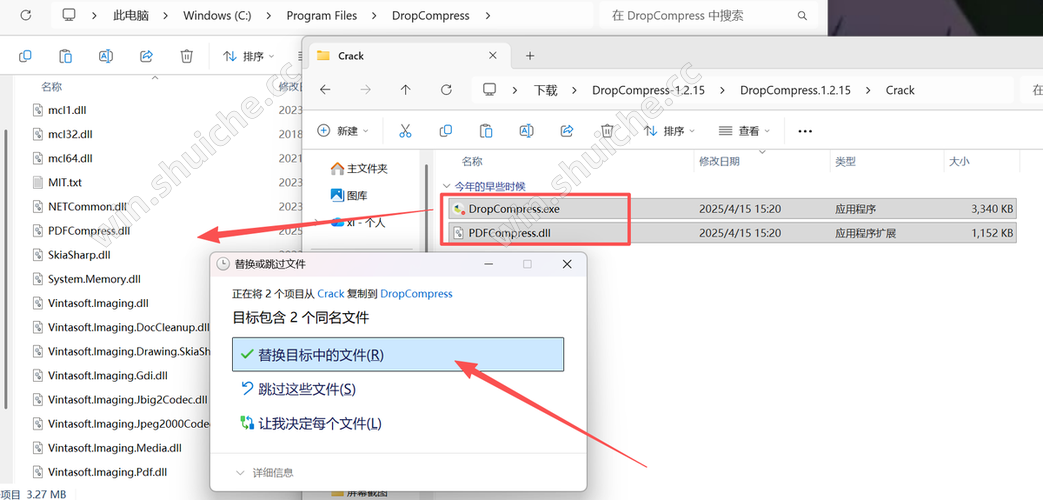Select the MIT.txt file in the list
This screenshot has width=1043, height=500.
click(x=65, y=182)
